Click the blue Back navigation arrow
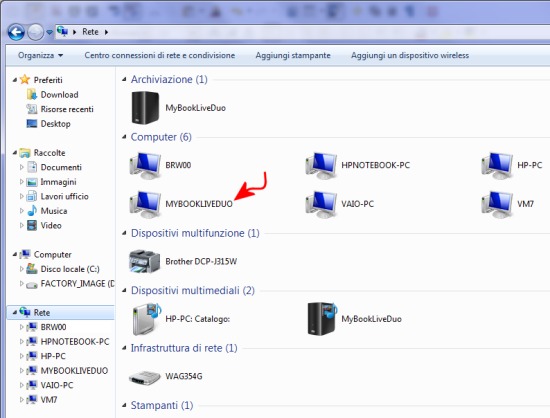 16,32
